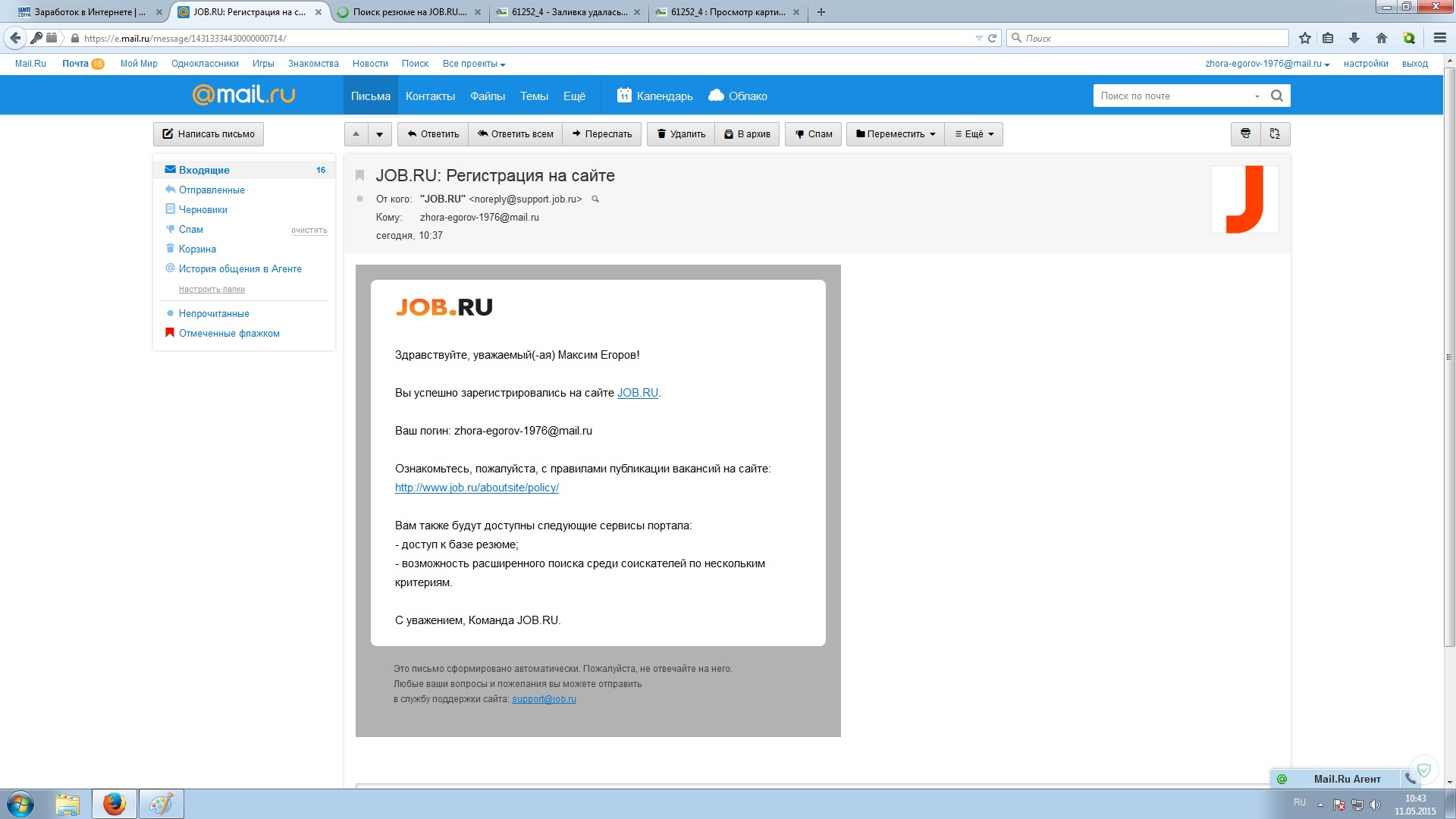Open the Cloud (Облако) icon
The width and height of the screenshot is (1456, 819).
[x=716, y=96]
